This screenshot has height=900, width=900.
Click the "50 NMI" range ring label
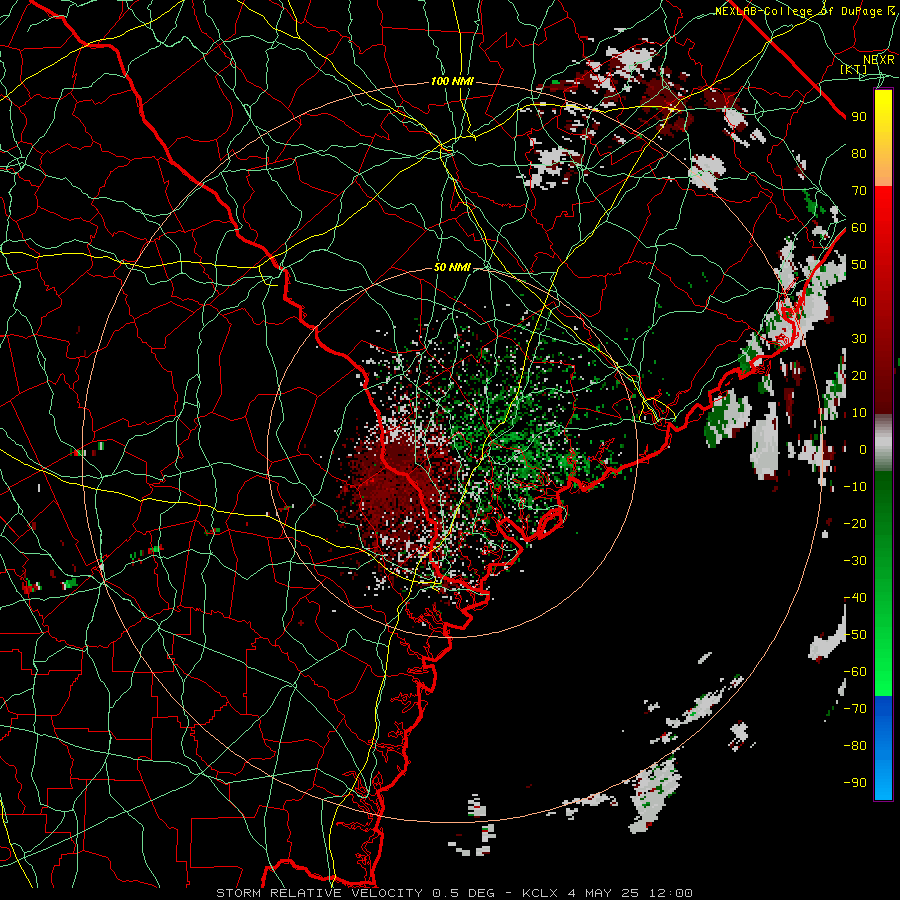(452, 267)
